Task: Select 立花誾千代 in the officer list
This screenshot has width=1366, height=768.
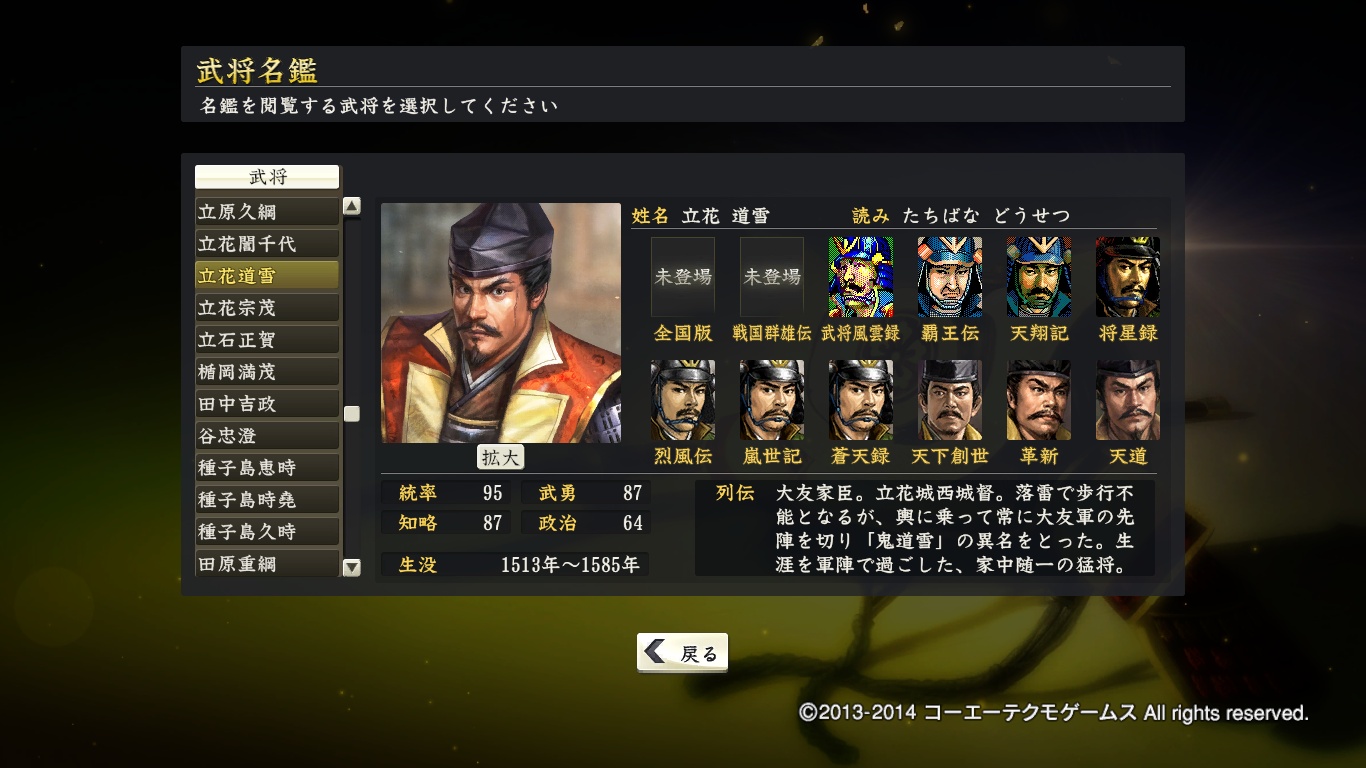Action: (x=267, y=244)
